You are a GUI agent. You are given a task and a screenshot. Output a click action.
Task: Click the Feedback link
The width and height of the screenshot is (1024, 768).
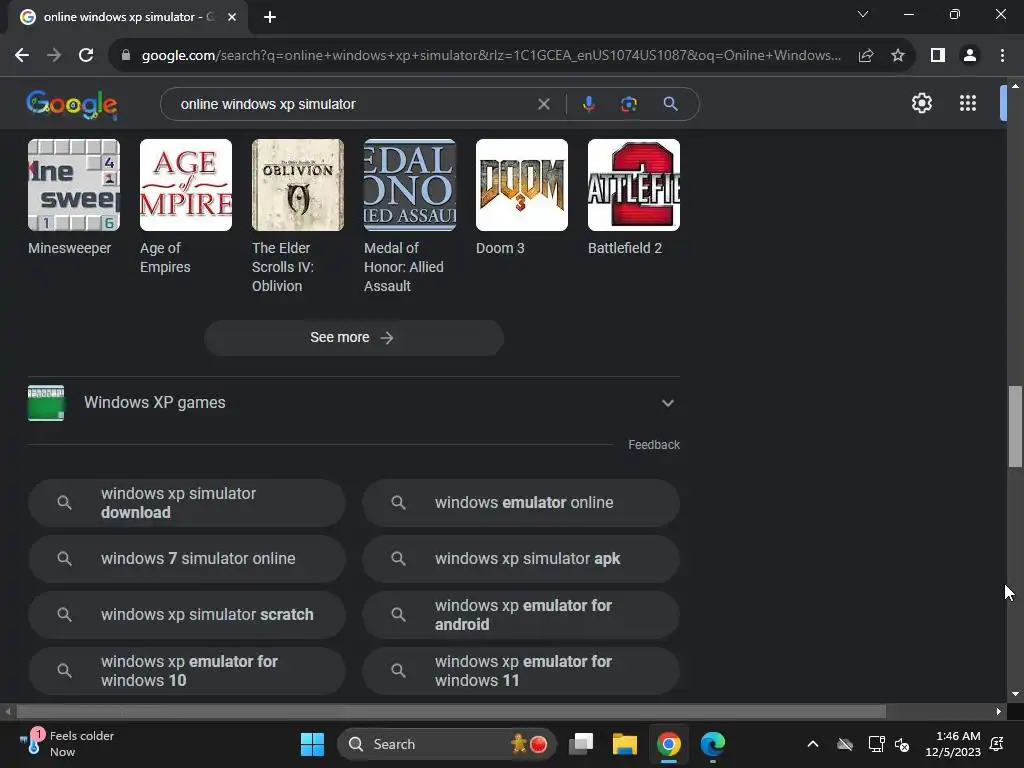[654, 445]
